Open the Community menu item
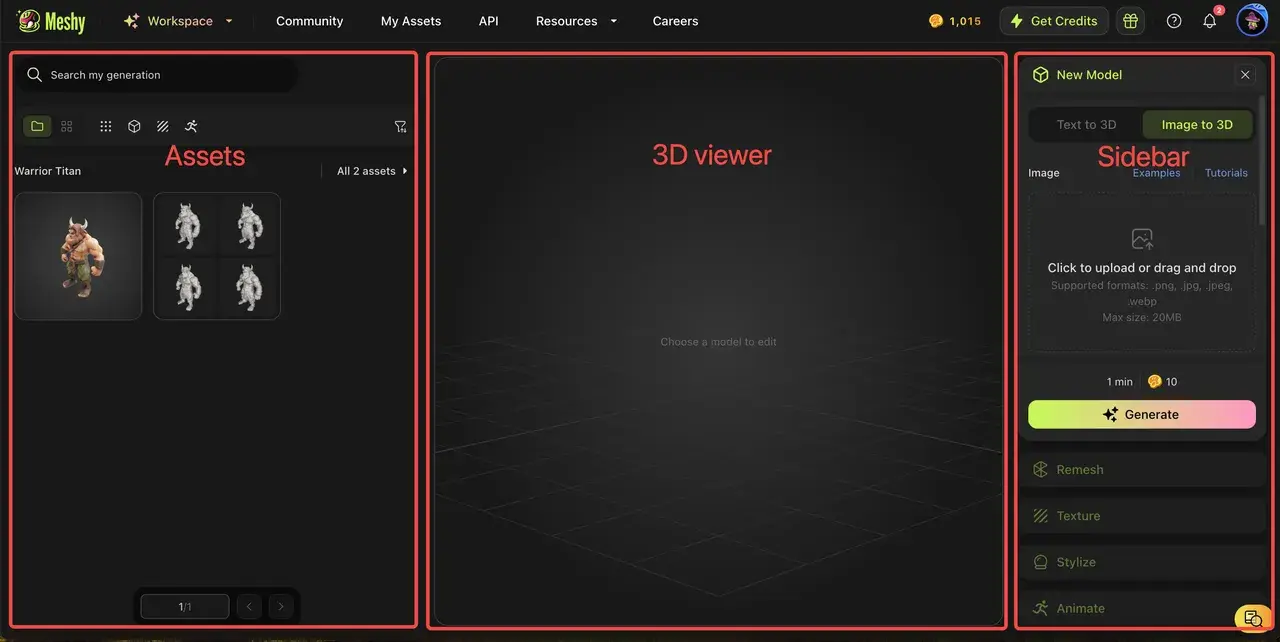This screenshot has height=642, width=1280. click(309, 21)
